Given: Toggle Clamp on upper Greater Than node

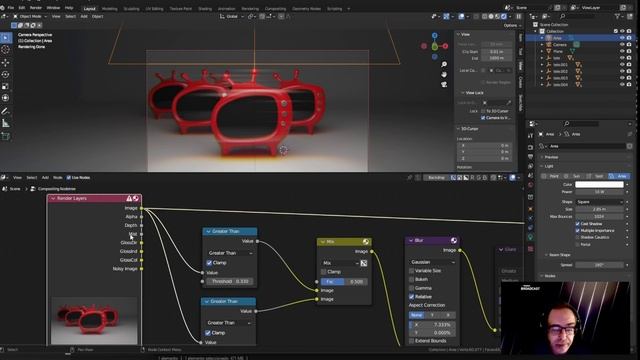Looking at the screenshot, I should (x=209, y=263).
